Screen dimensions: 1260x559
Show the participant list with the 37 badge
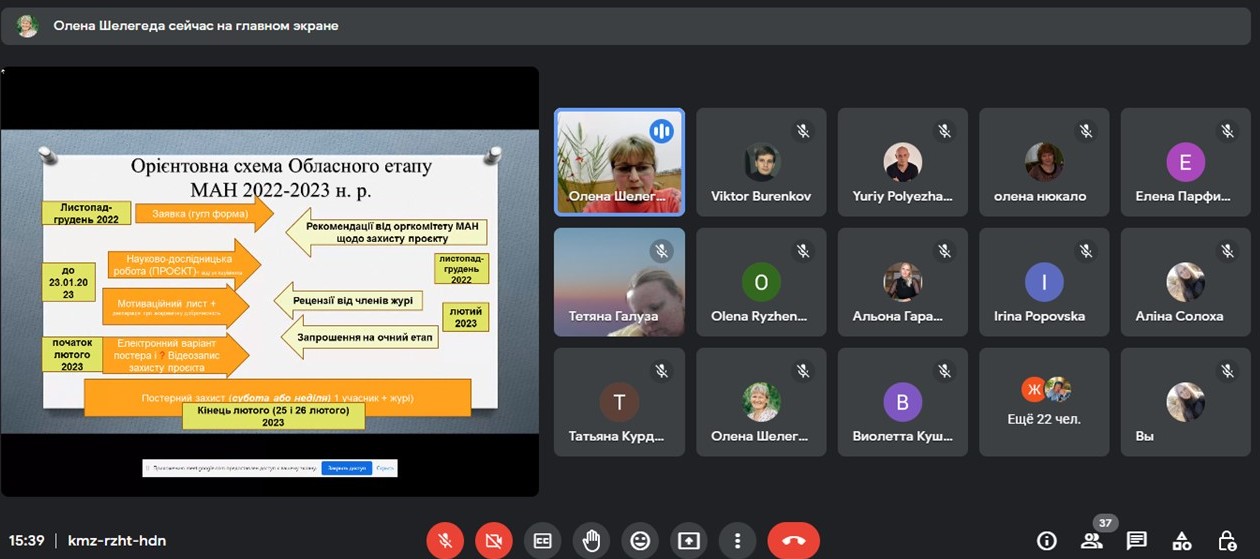pyautogui.click(x=1092, y=541)
